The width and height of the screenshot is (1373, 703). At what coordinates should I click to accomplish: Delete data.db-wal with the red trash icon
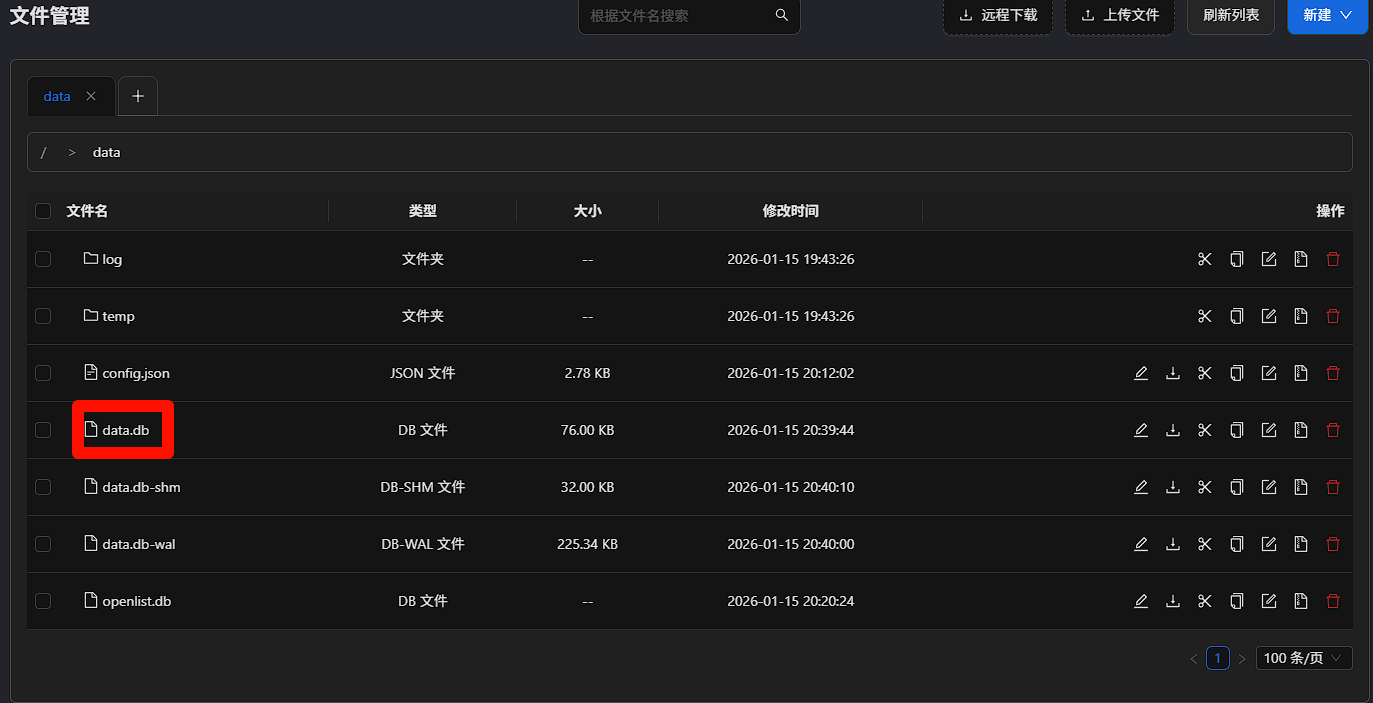point(1333,544)
